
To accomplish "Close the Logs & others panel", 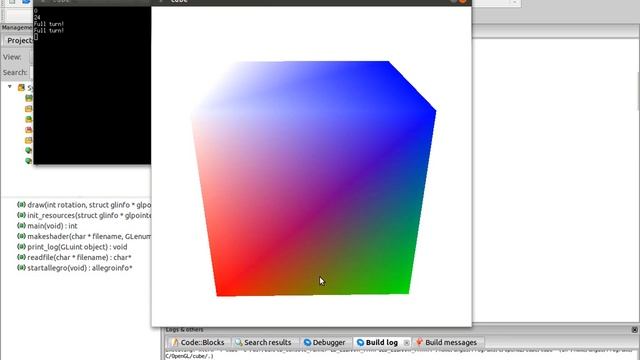I will click(634, 330).
